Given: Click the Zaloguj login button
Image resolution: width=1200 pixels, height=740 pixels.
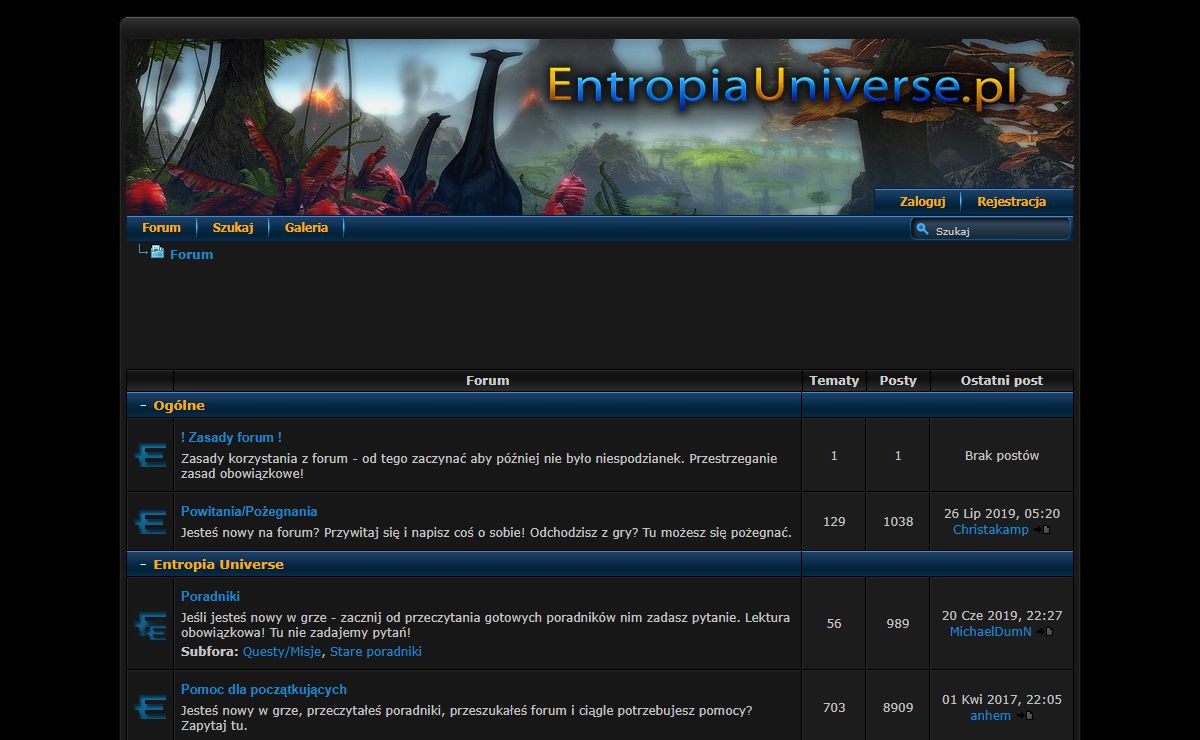Looking at the screenshot, I should 922,201.
